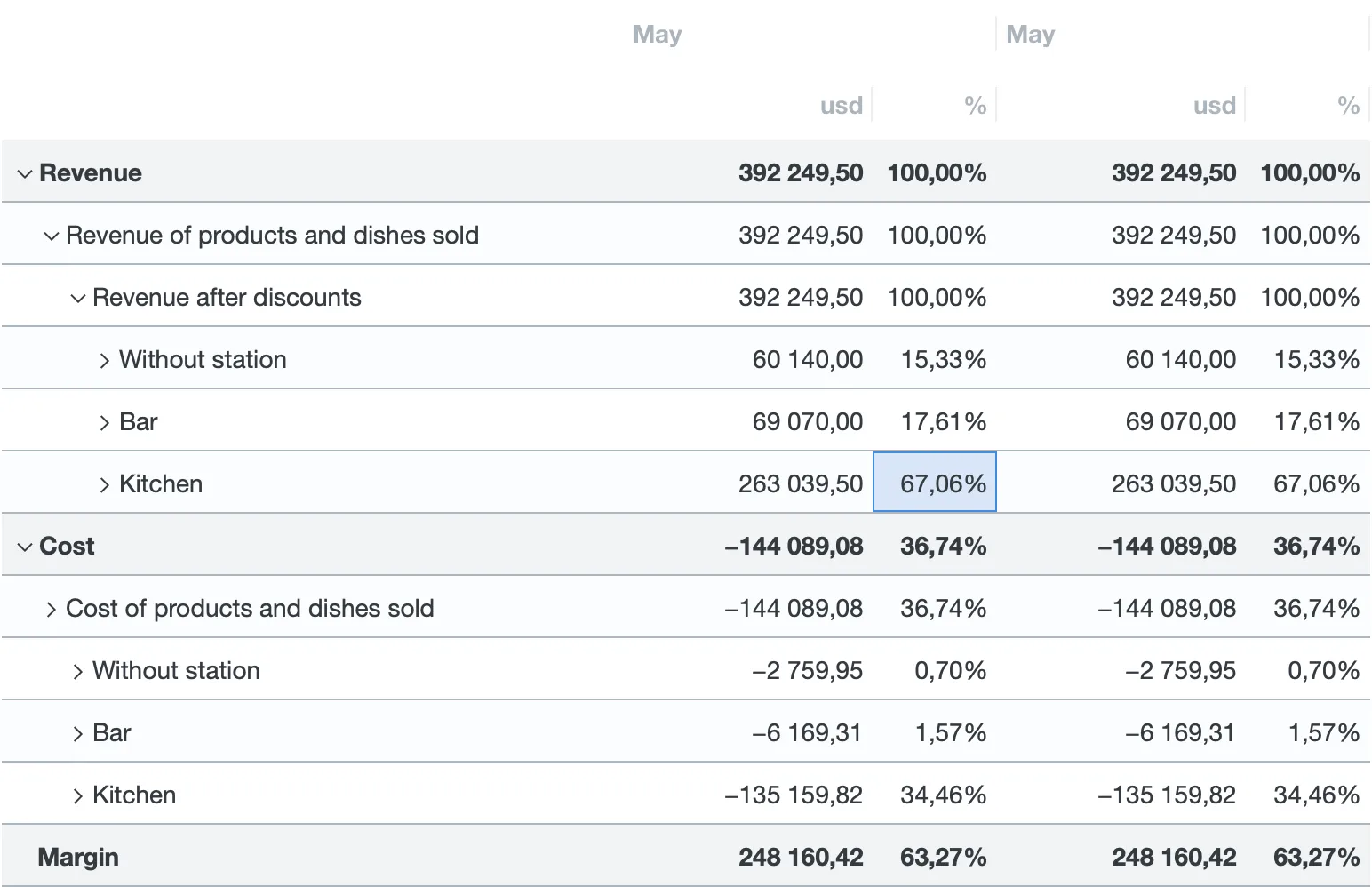Screen dimensions: 1372x887
Task: Select the 60 140,00 cell in first May
Action: click(807, 359)
